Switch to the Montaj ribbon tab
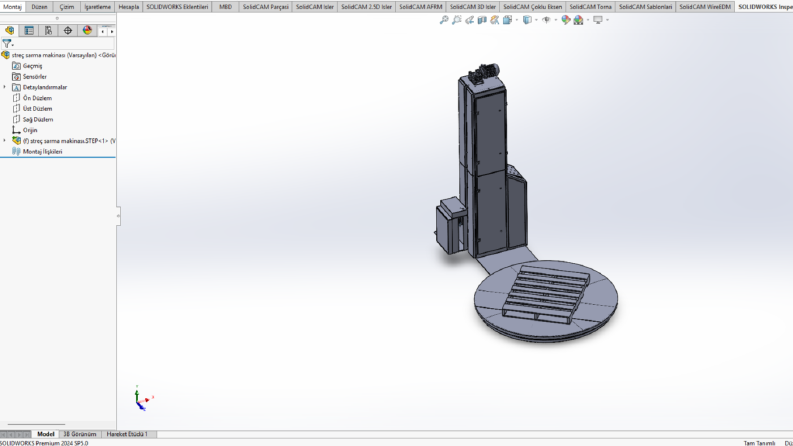The width and height of the screenshot is (793, 446). [12, 7]
